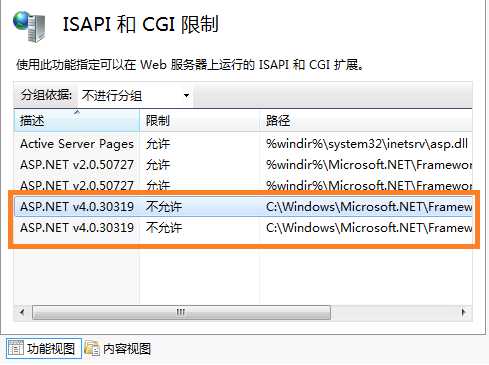
Task: Sort by the 描述 column header
Action: 77,120
